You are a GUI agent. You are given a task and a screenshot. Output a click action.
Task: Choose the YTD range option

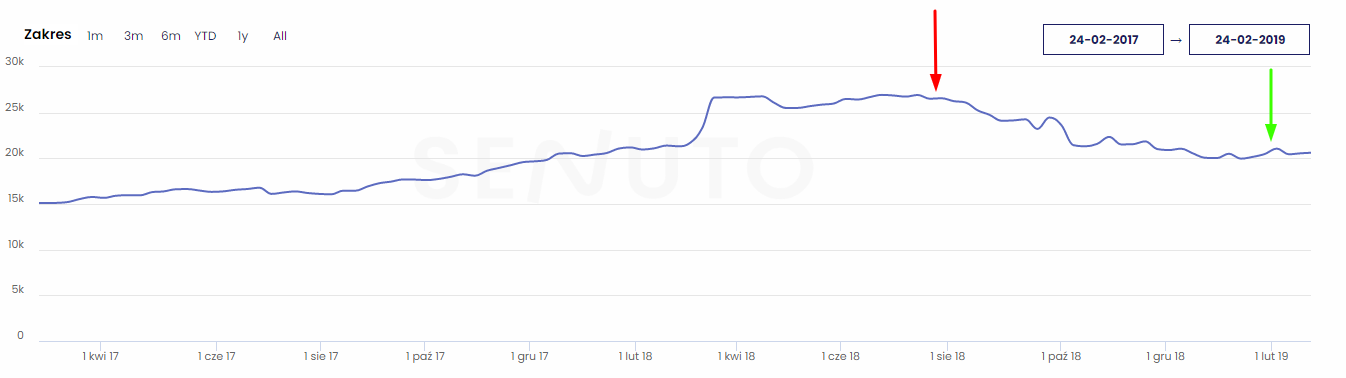[205, 36]
